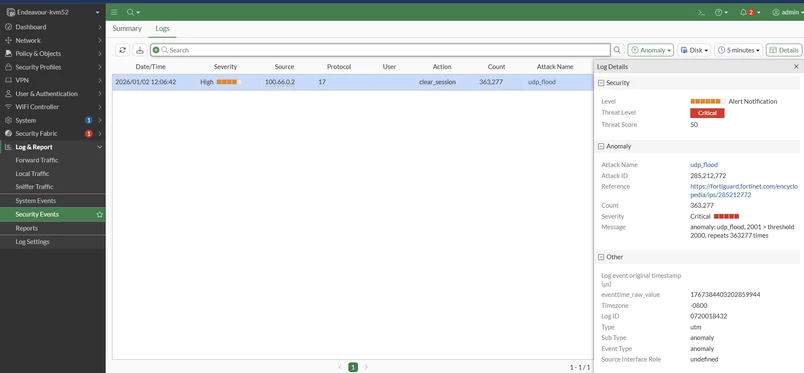
Task: Toggle the Details panel button
Action: pyautogui.click(x=783, y=50)
